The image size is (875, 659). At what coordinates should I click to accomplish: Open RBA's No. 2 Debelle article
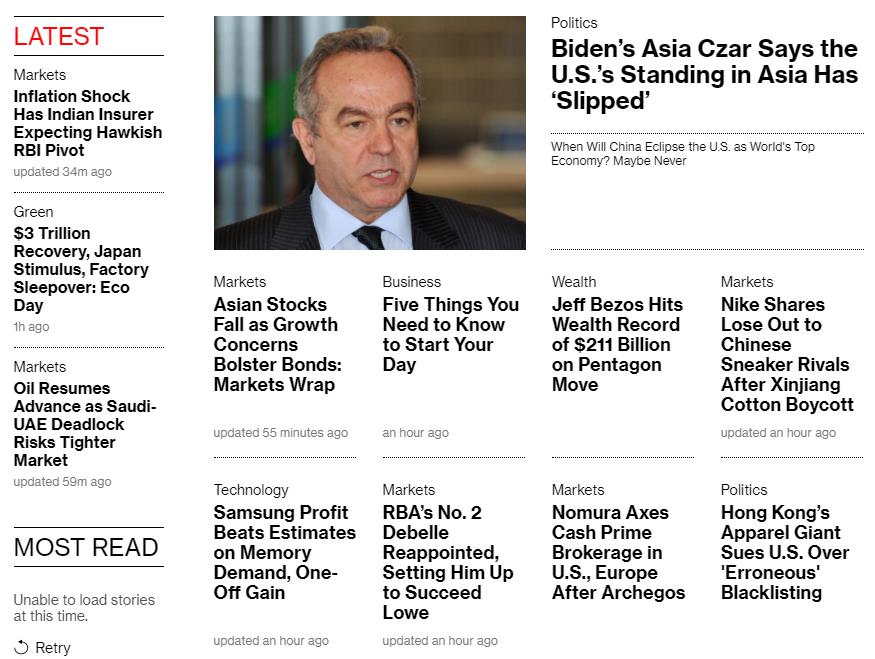click(x=447, y=562)
